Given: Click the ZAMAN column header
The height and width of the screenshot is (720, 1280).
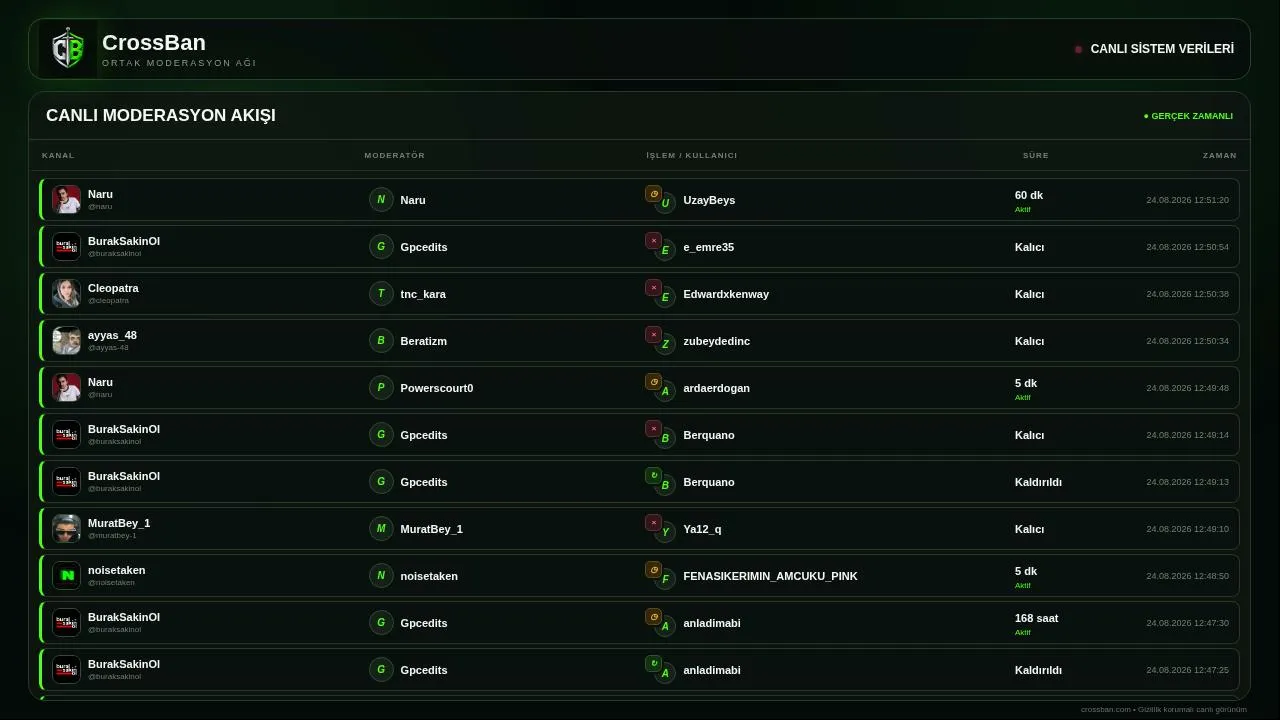Looking at the screenshot, I should (1219, 155).
